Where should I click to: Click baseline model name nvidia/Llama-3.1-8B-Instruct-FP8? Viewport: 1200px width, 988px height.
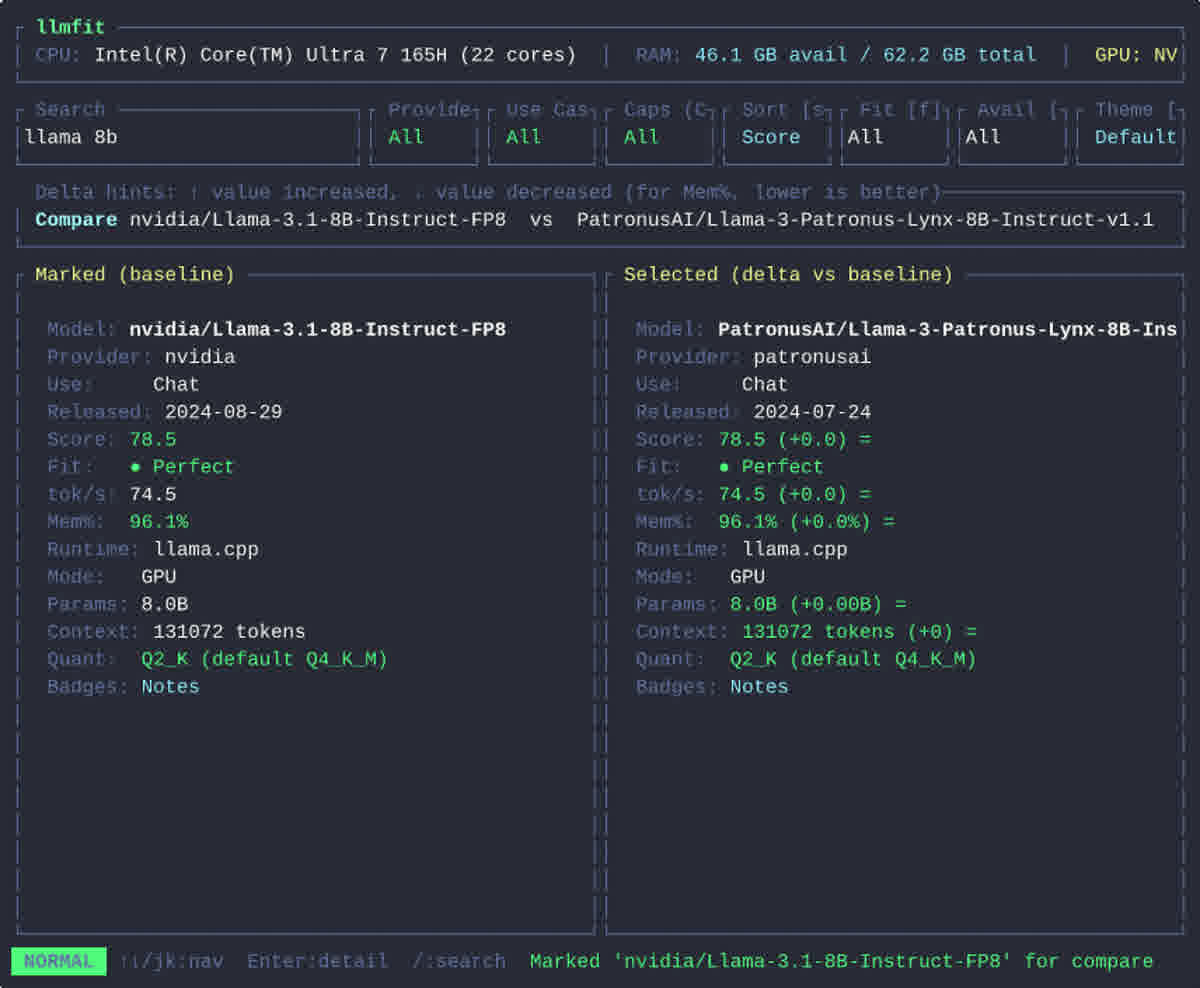(x=318, y=329)
